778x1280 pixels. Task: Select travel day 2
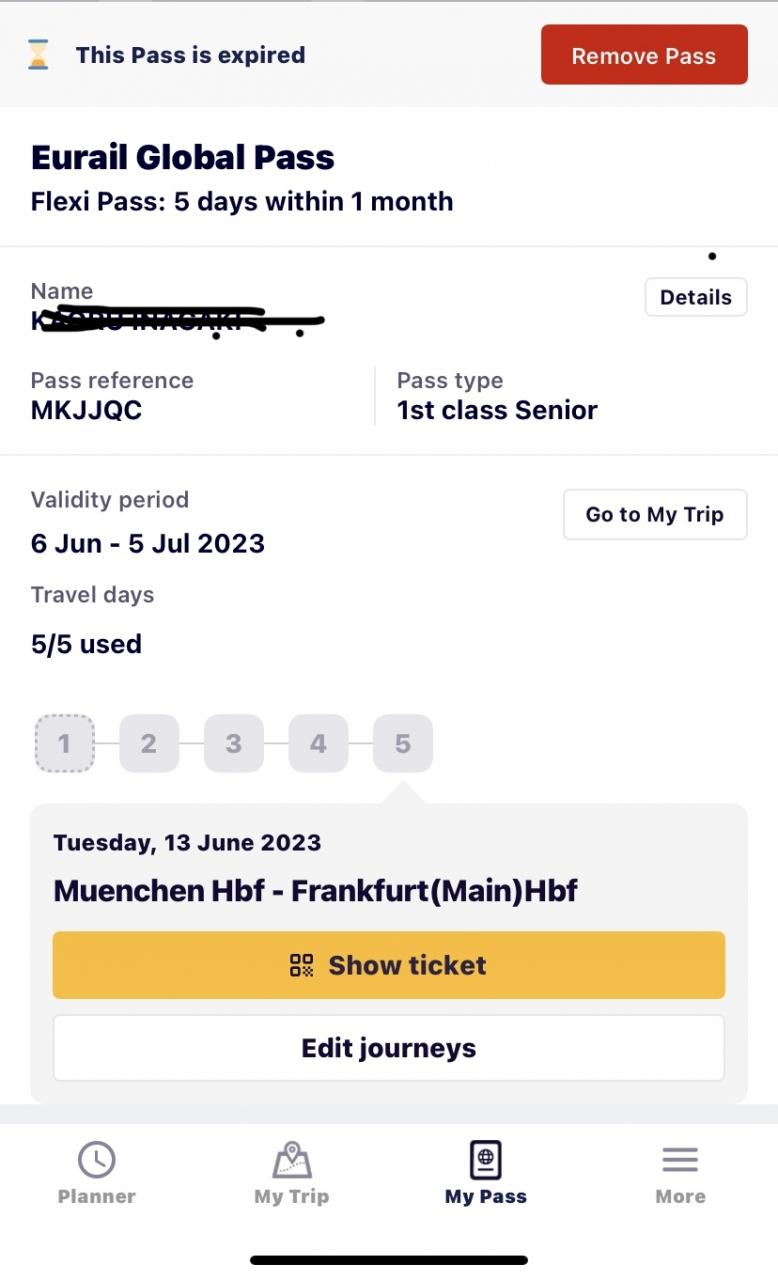[149, 743]
